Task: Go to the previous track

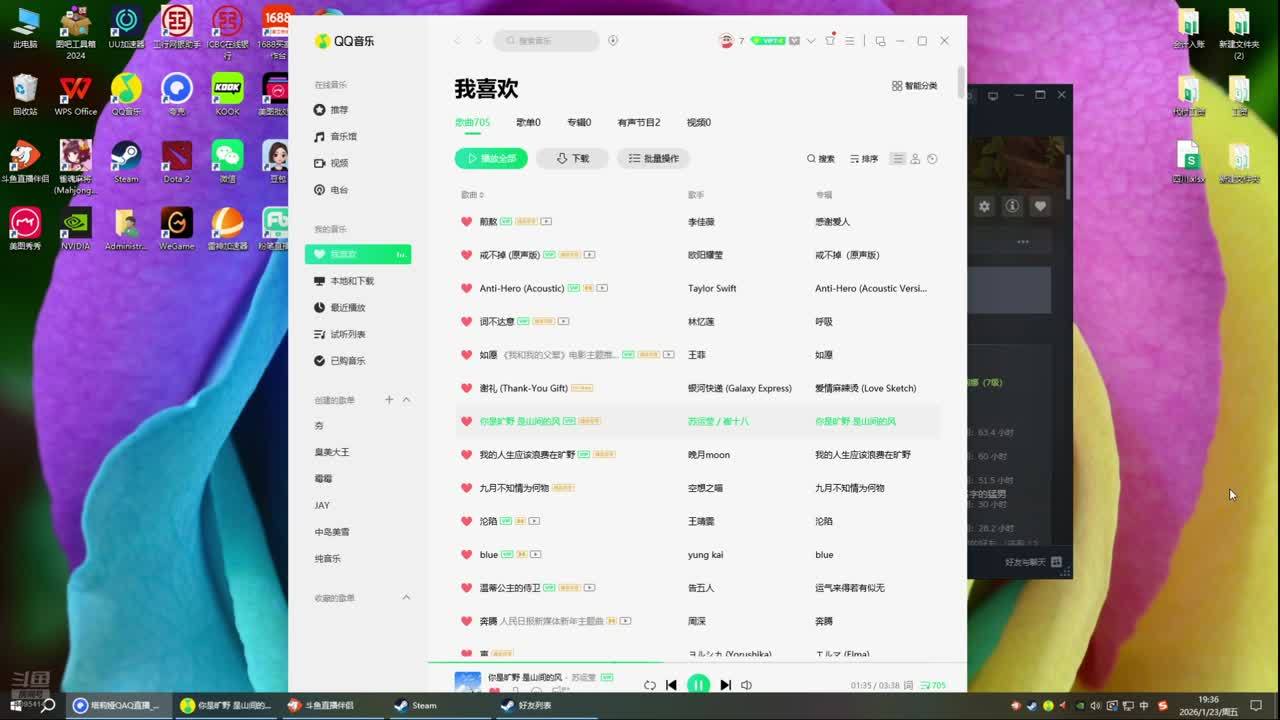Action: coord(671,685)
